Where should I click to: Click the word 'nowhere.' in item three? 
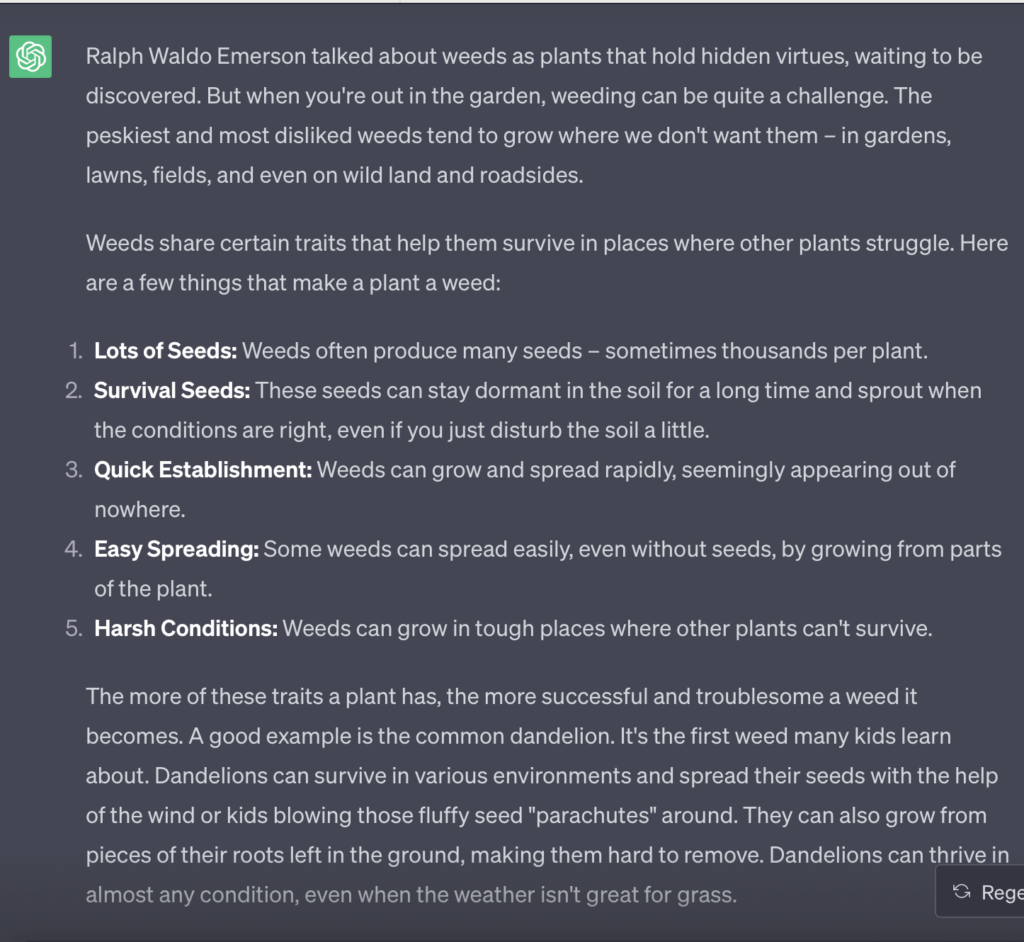point(140,510)
